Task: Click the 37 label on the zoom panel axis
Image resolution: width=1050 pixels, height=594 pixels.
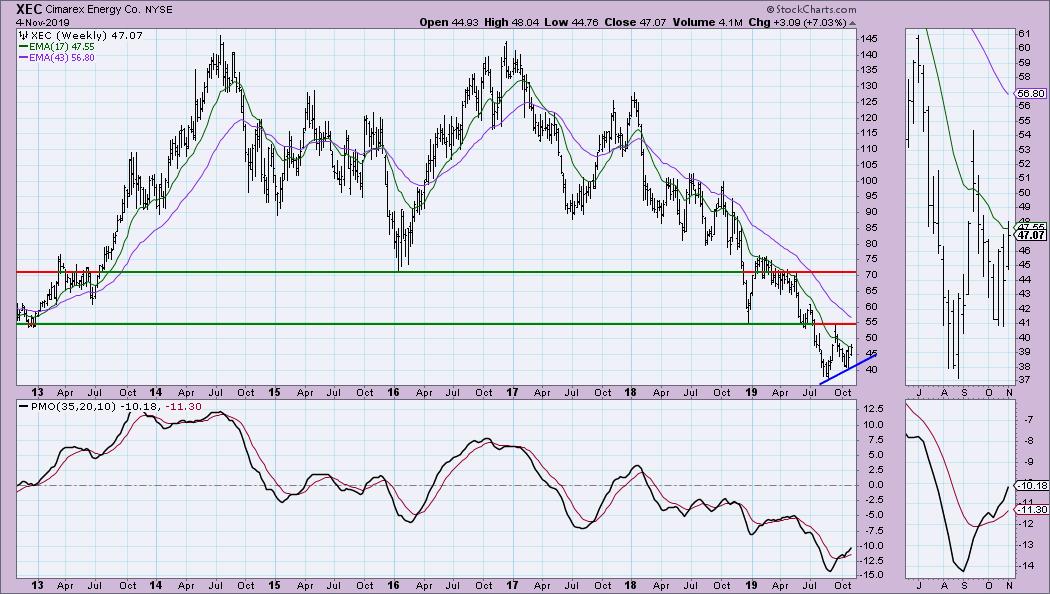Action: tap(1024, 380)
